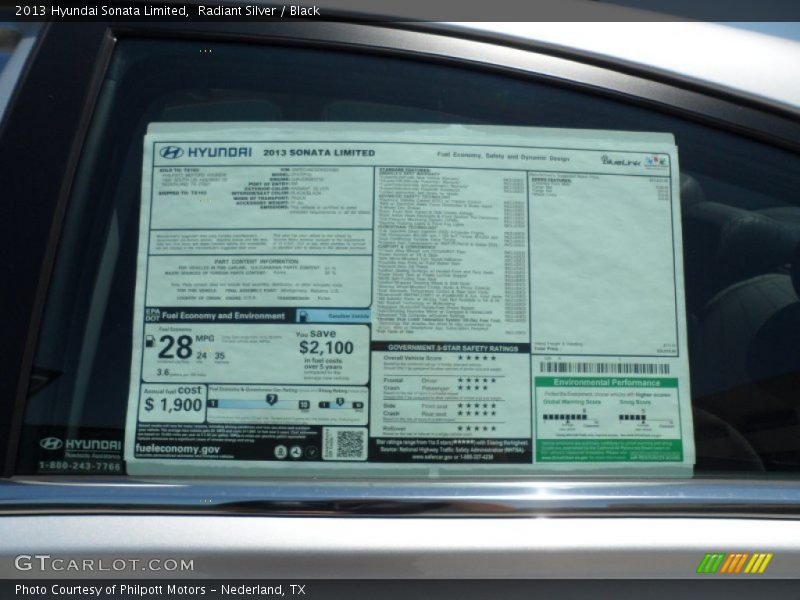The width and height of the screenshot is (800, 600).
Task: Select the "$ 1,900" annual fuel cost
Action: point(173,405)
